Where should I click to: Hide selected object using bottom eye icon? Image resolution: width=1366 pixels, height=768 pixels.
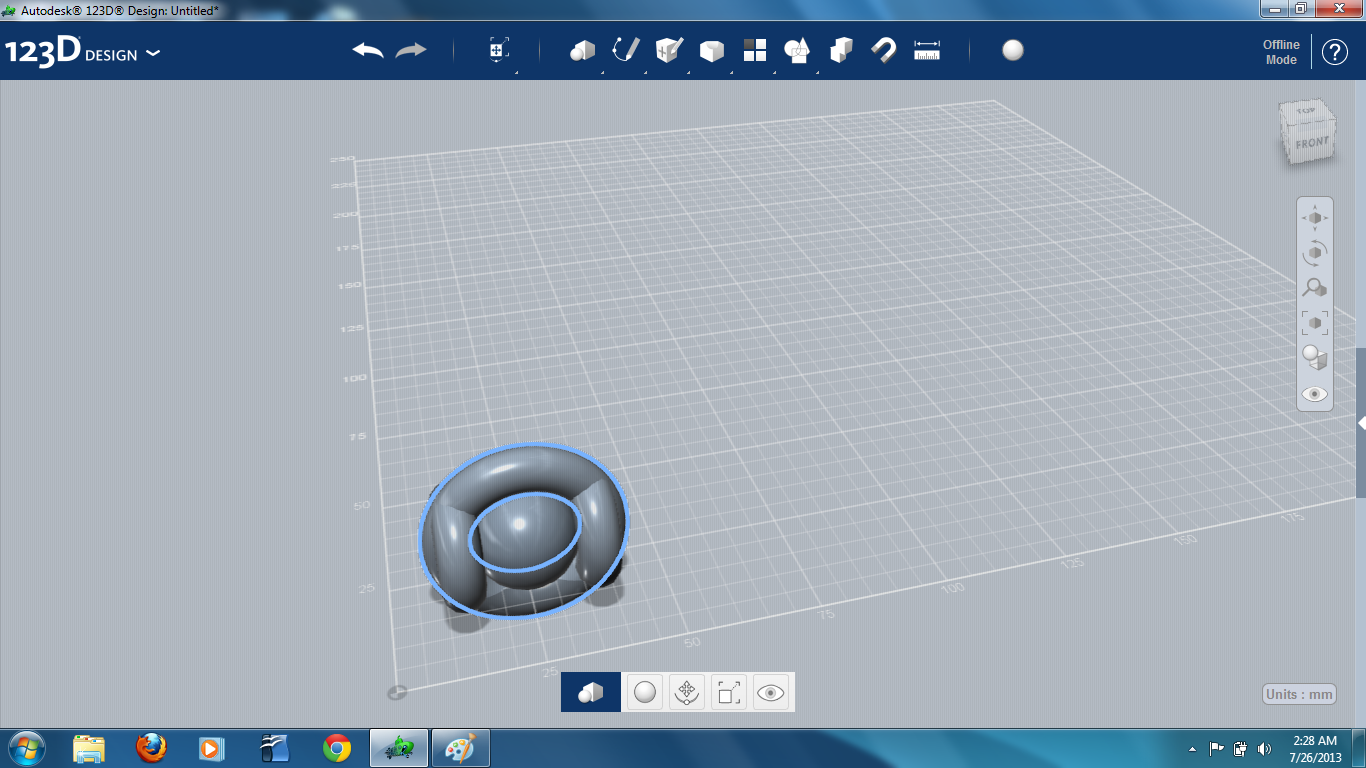tap(771, 692)
